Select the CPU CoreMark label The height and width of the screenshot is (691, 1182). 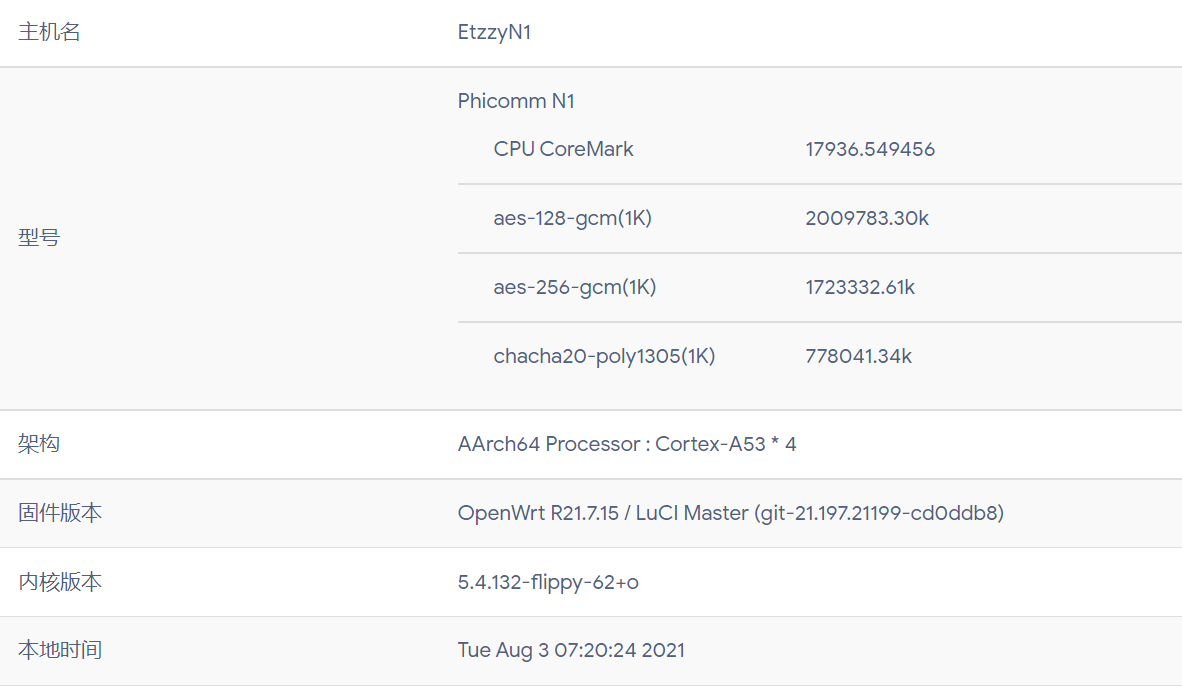[563, 149]
